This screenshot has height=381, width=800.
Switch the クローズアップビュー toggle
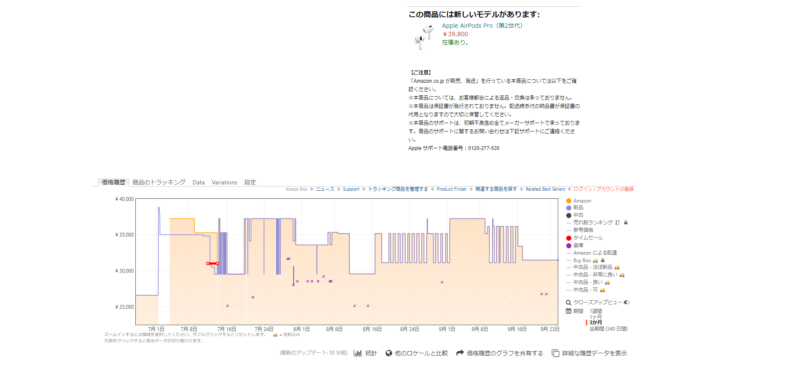click(627, 302)
